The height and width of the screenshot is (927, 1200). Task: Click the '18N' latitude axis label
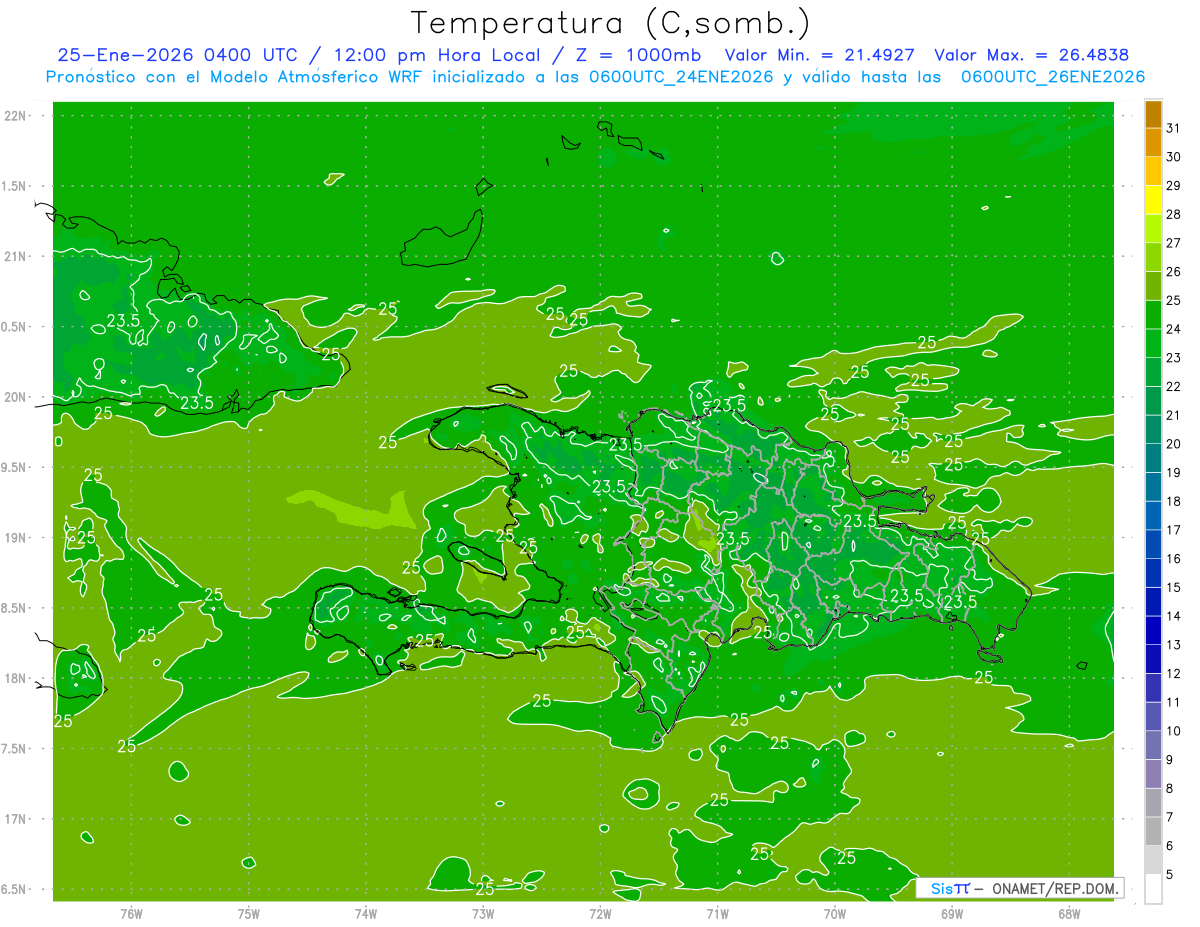click(15, 678)
